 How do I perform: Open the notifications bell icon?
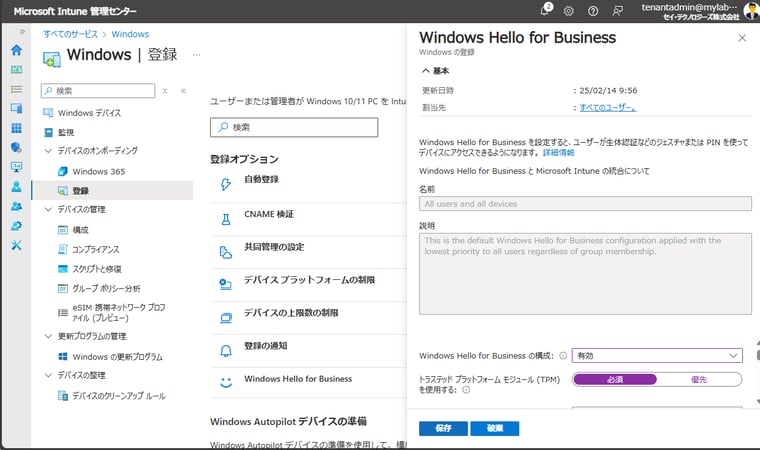pos(545,10)
